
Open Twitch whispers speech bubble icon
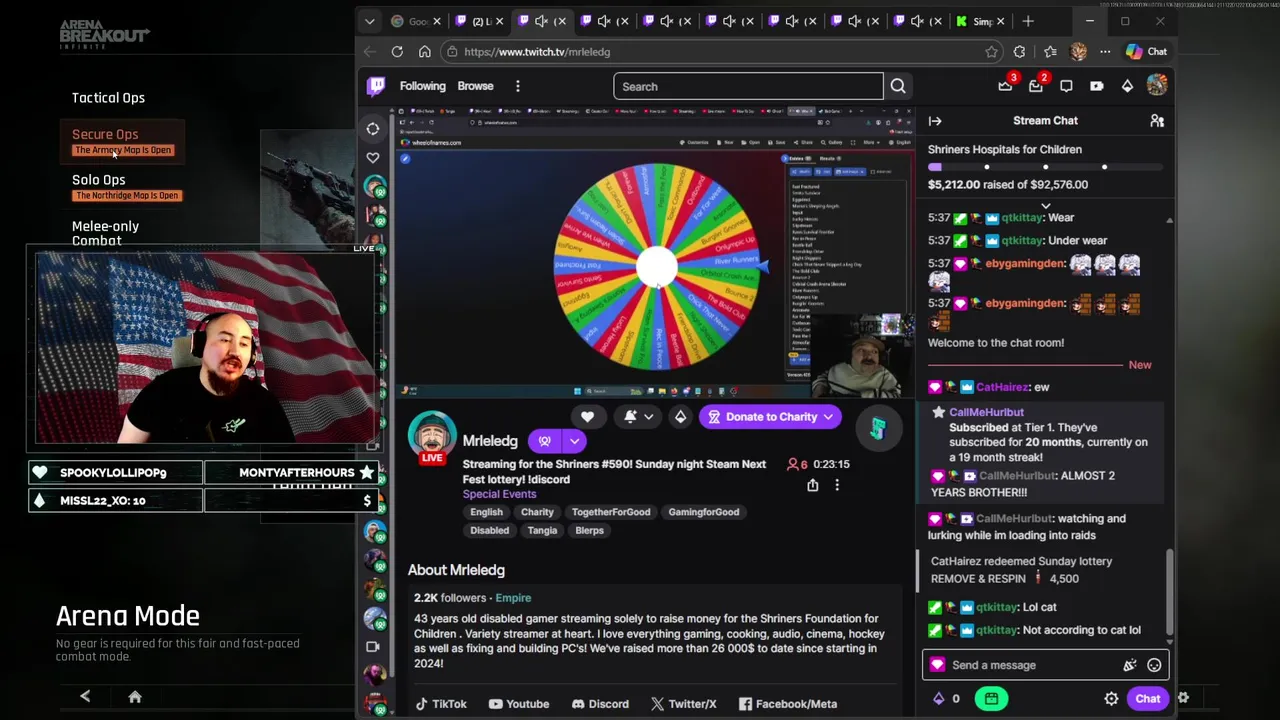click(1066, 86)
